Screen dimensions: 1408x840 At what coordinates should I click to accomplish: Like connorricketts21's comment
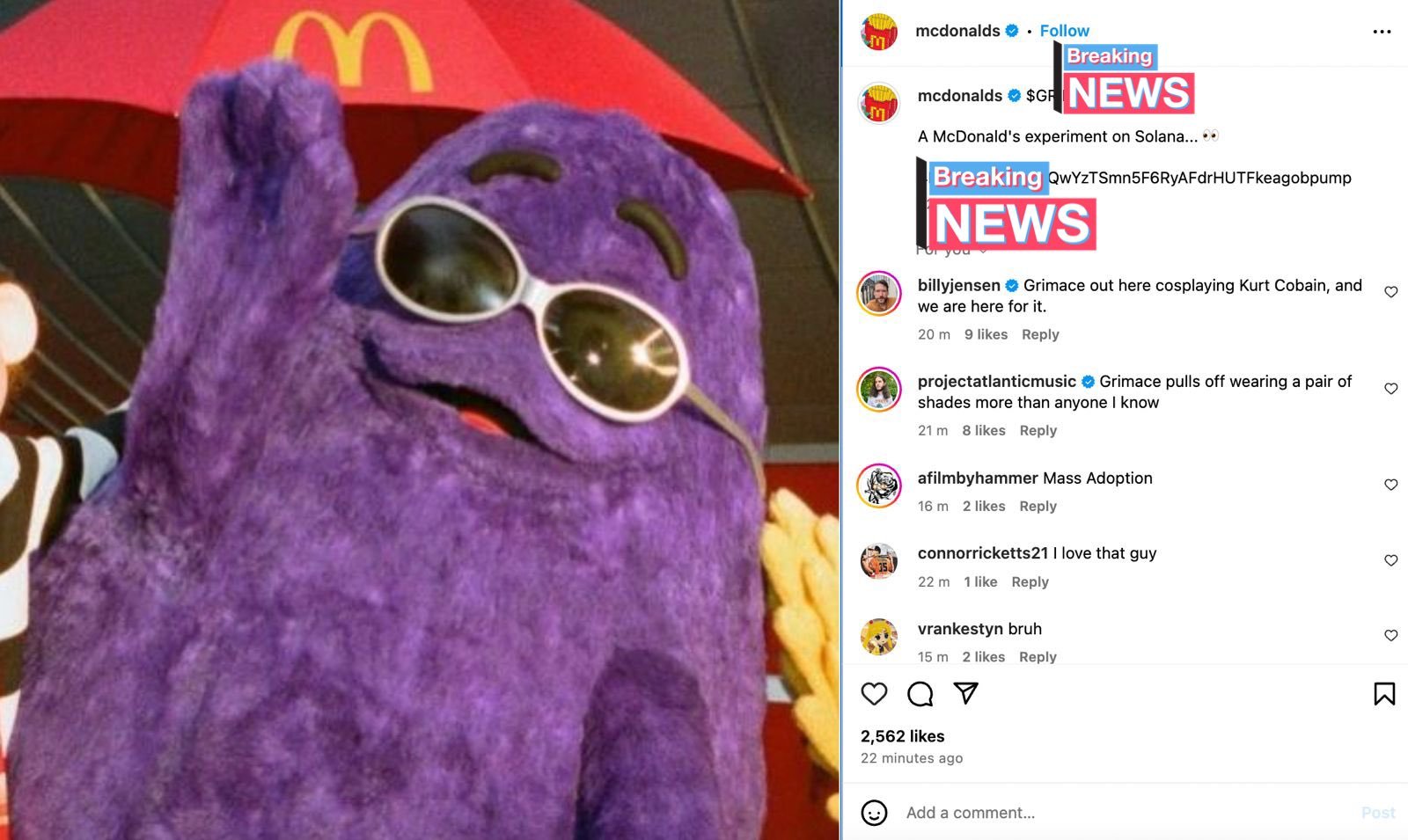pyautogui.click(x=1390, y=560)
